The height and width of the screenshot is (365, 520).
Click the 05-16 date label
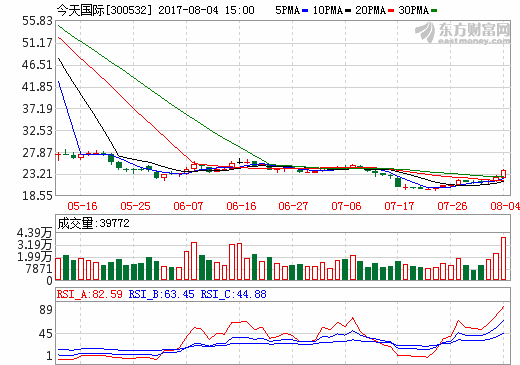coord(82,206)
